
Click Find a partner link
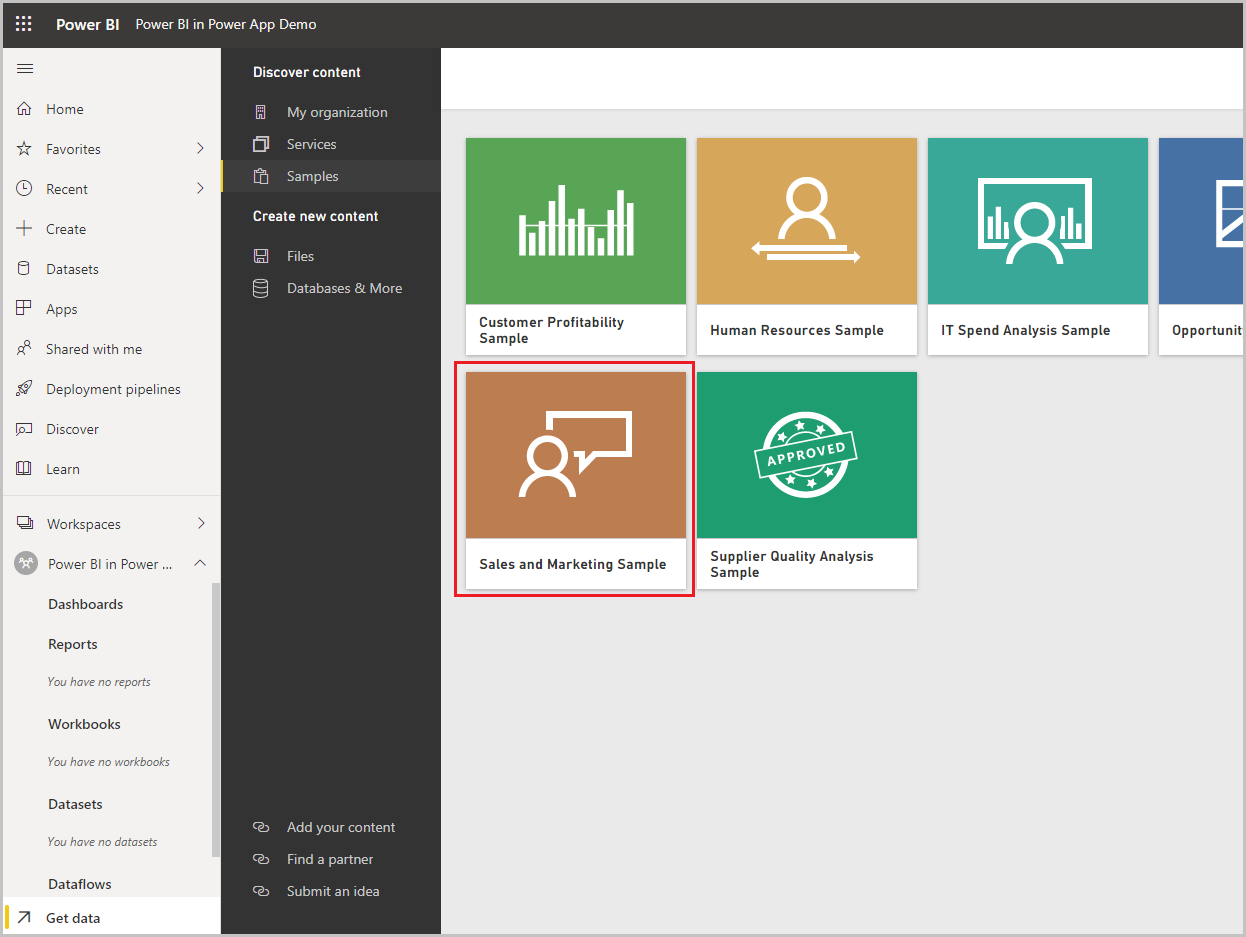click(x=330, y=859)
